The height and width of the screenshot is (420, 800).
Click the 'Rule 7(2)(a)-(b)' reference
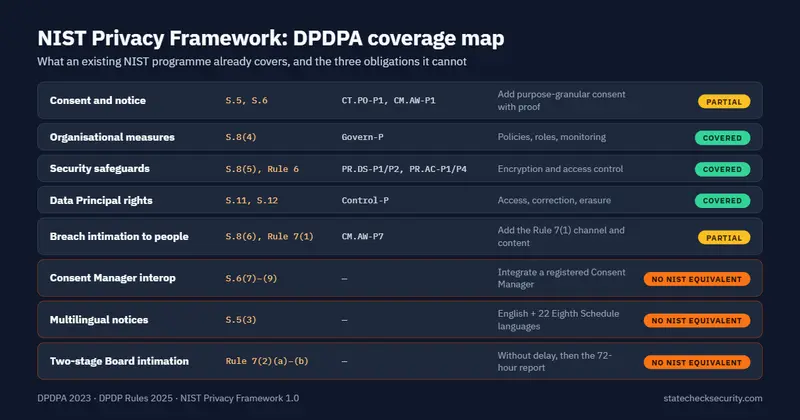click(267, 361)
